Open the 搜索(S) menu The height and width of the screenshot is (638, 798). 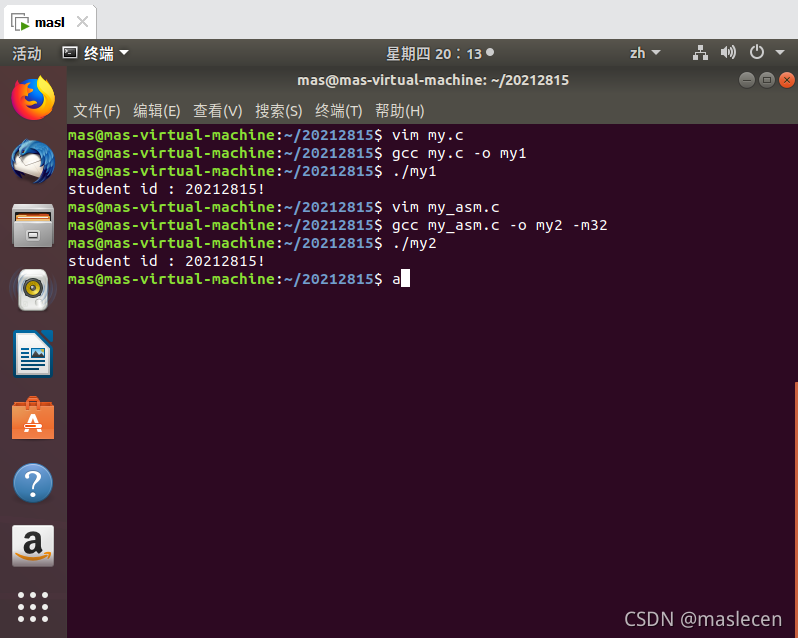[x=278, y=110]
